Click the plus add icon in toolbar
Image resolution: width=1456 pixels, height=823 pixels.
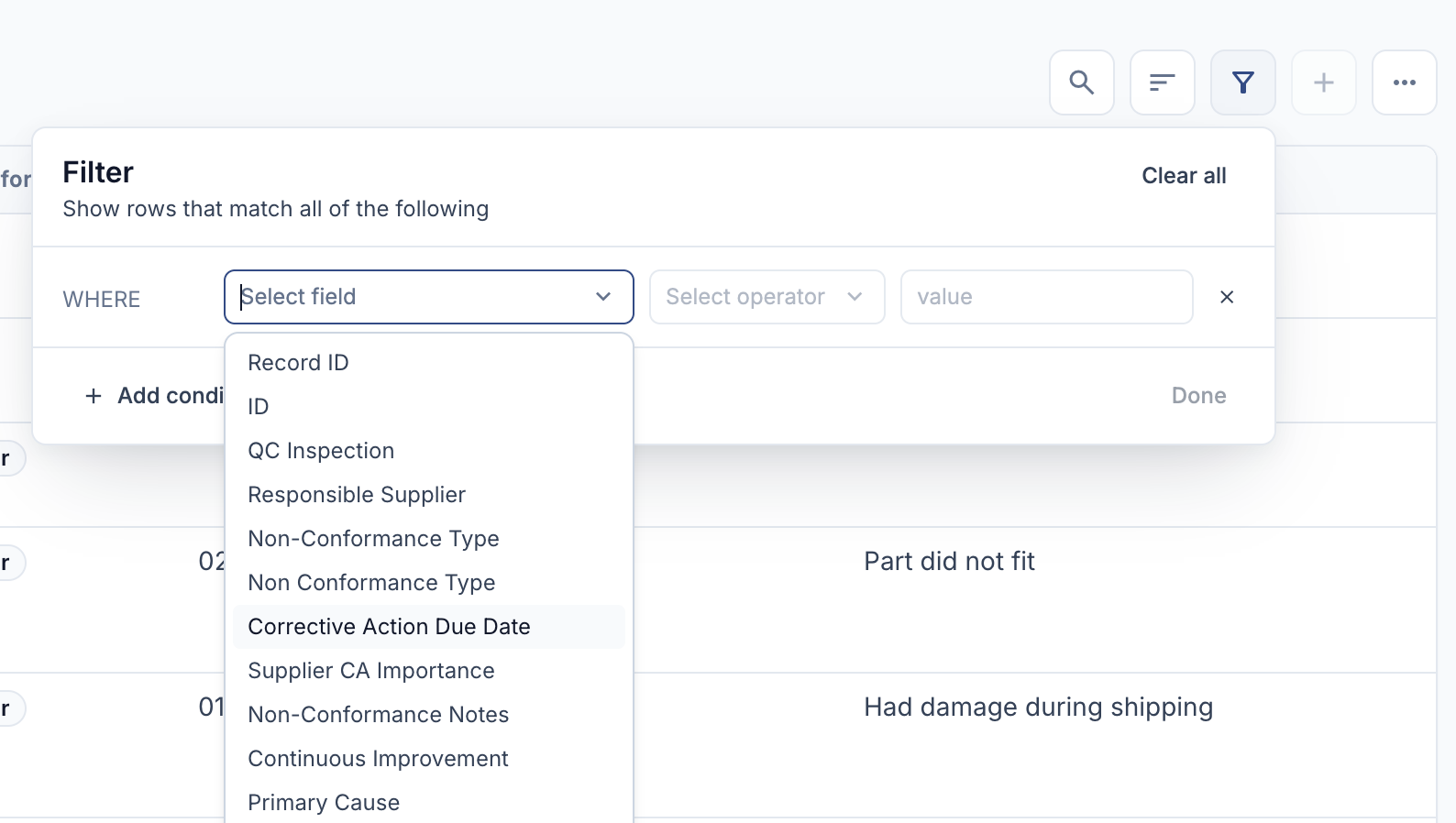[1324, 82]
